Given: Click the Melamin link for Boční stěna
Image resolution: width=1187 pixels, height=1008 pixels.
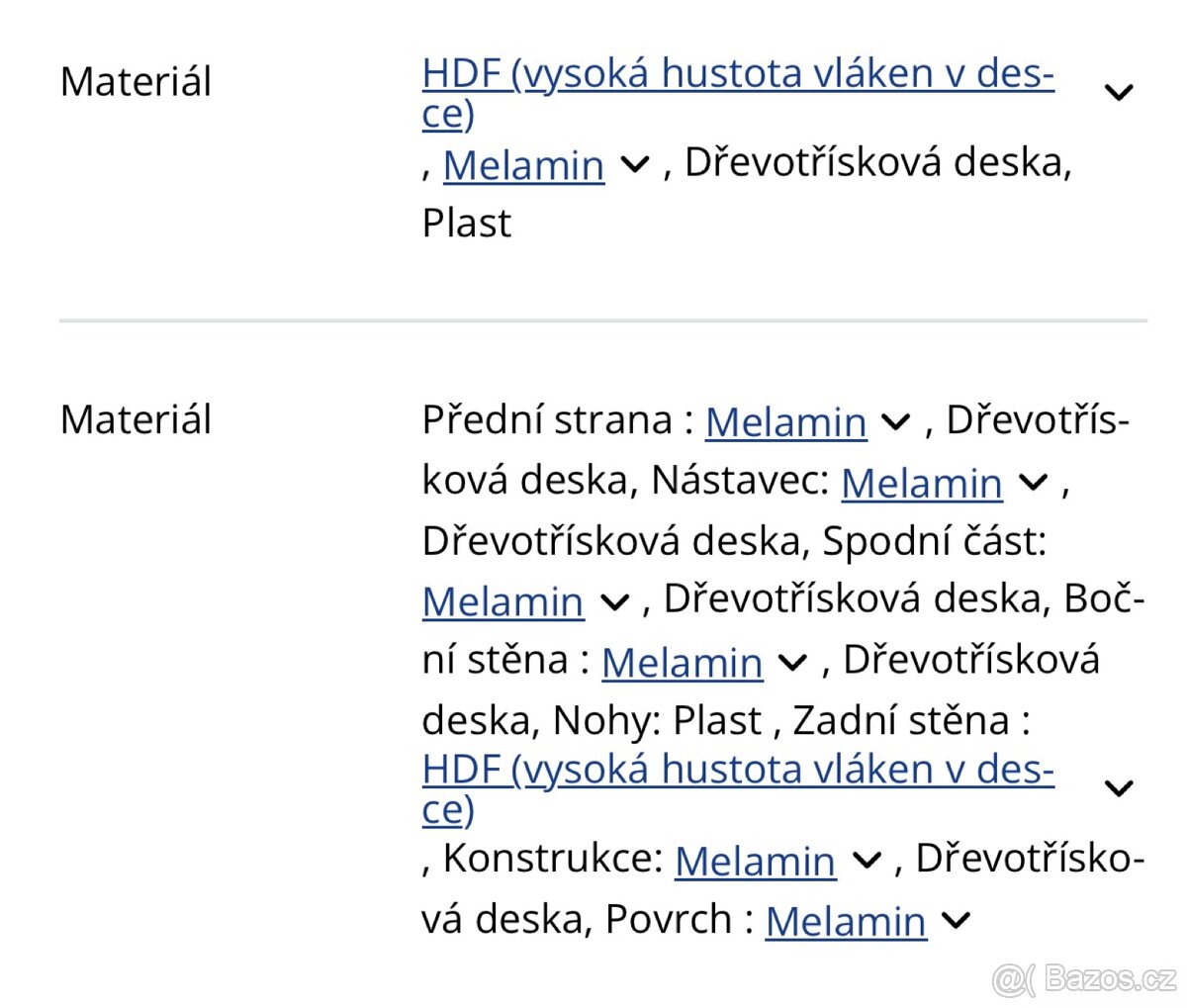Looking at the screenshot, I should (x=682, y=663).
